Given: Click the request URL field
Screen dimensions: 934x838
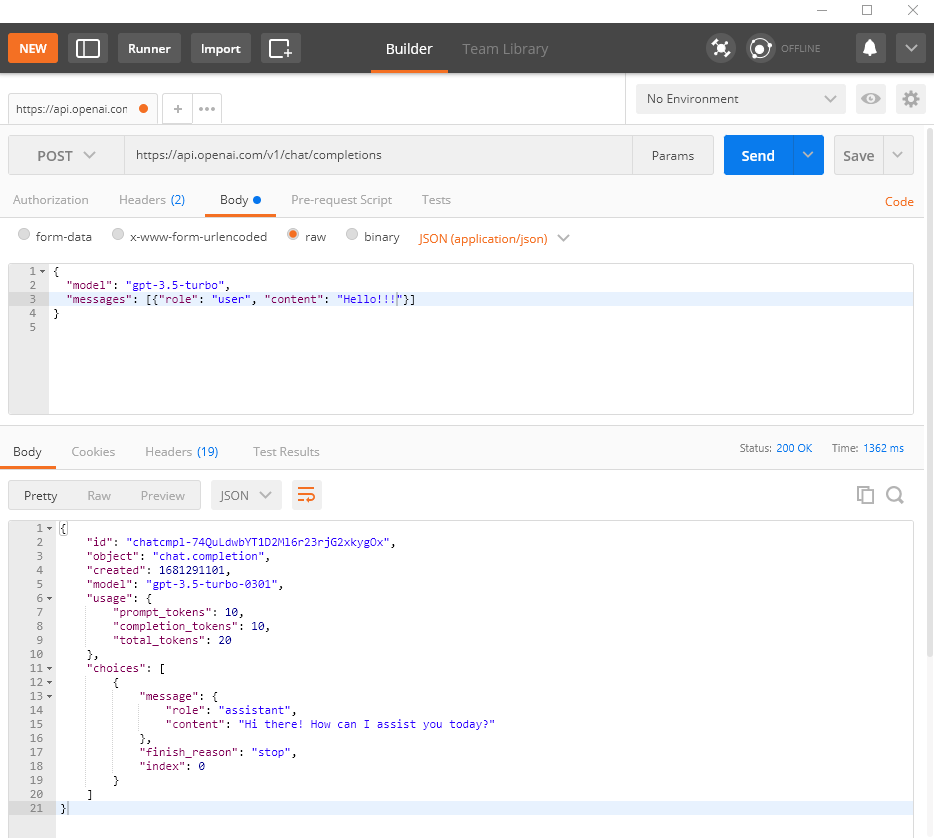Looking at the screenshot, I should 378,155.
